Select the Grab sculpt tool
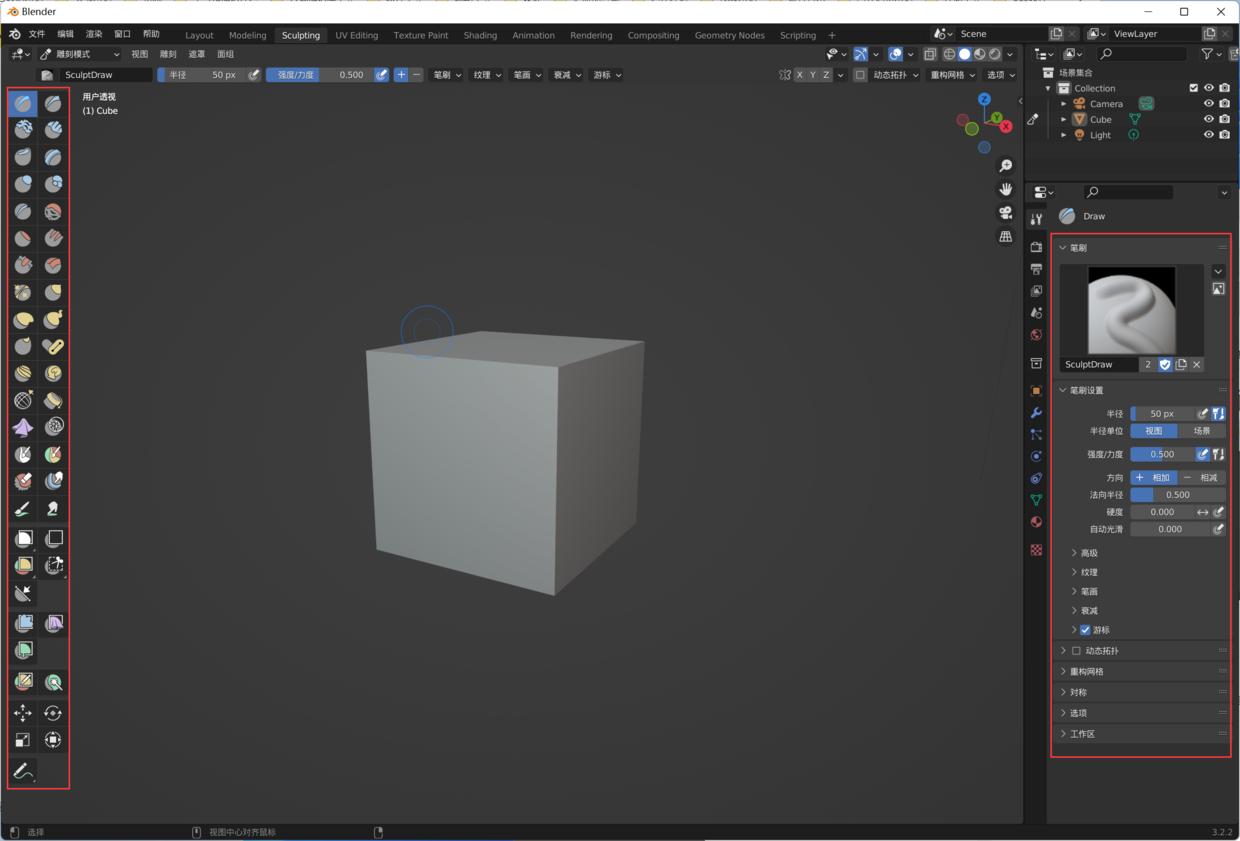1240x841 pixels. [53, 292]
